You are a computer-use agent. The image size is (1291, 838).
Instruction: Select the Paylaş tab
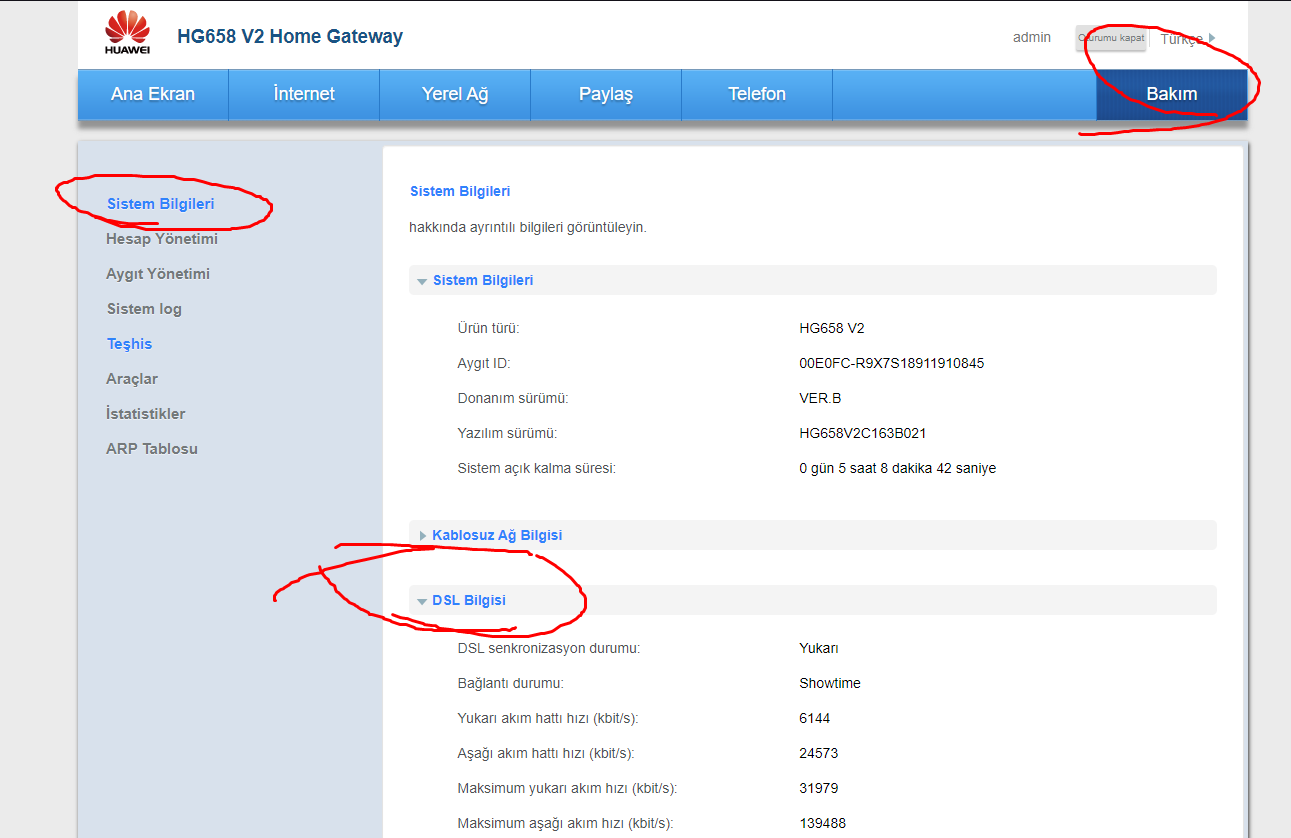pyautogui.click(x=606, y=94)
